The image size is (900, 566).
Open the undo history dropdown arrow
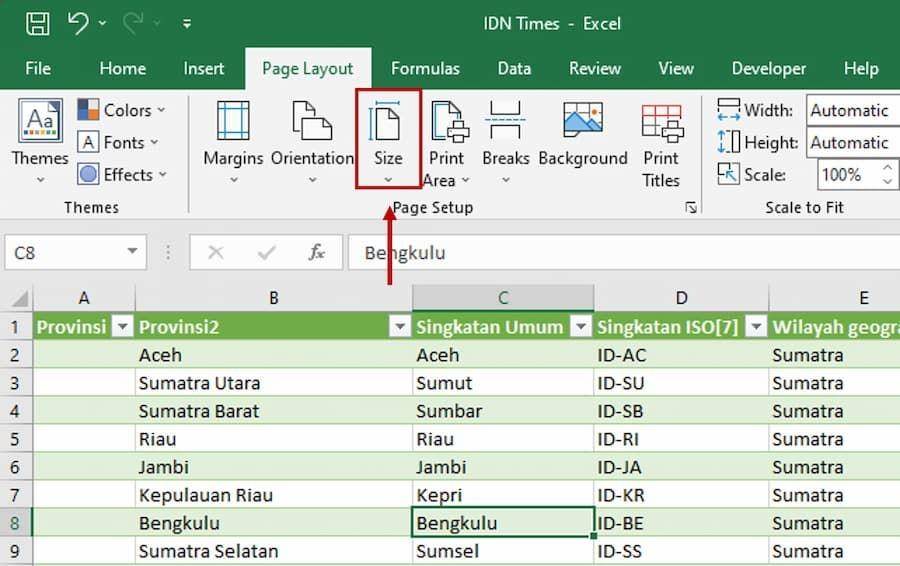[x=103, y=24]
